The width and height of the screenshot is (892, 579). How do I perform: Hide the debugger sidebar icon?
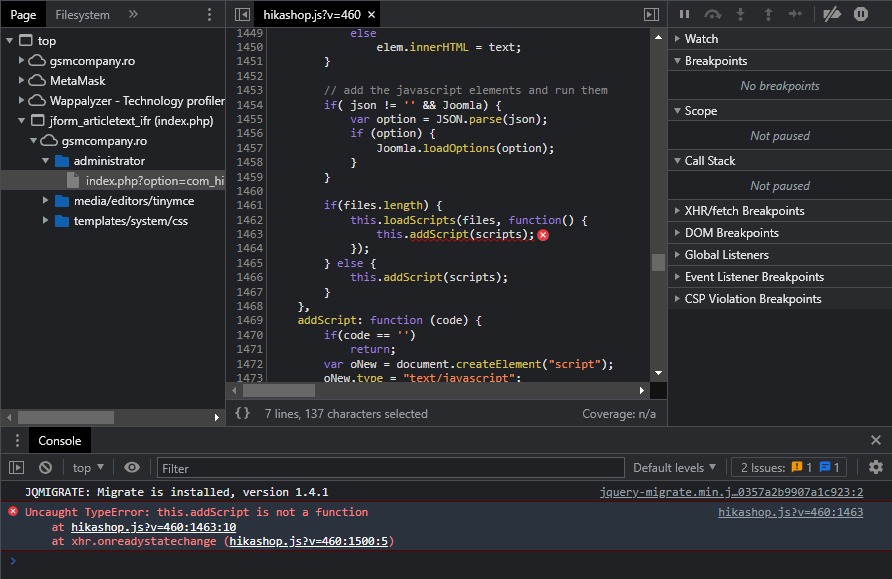point(652,15)
